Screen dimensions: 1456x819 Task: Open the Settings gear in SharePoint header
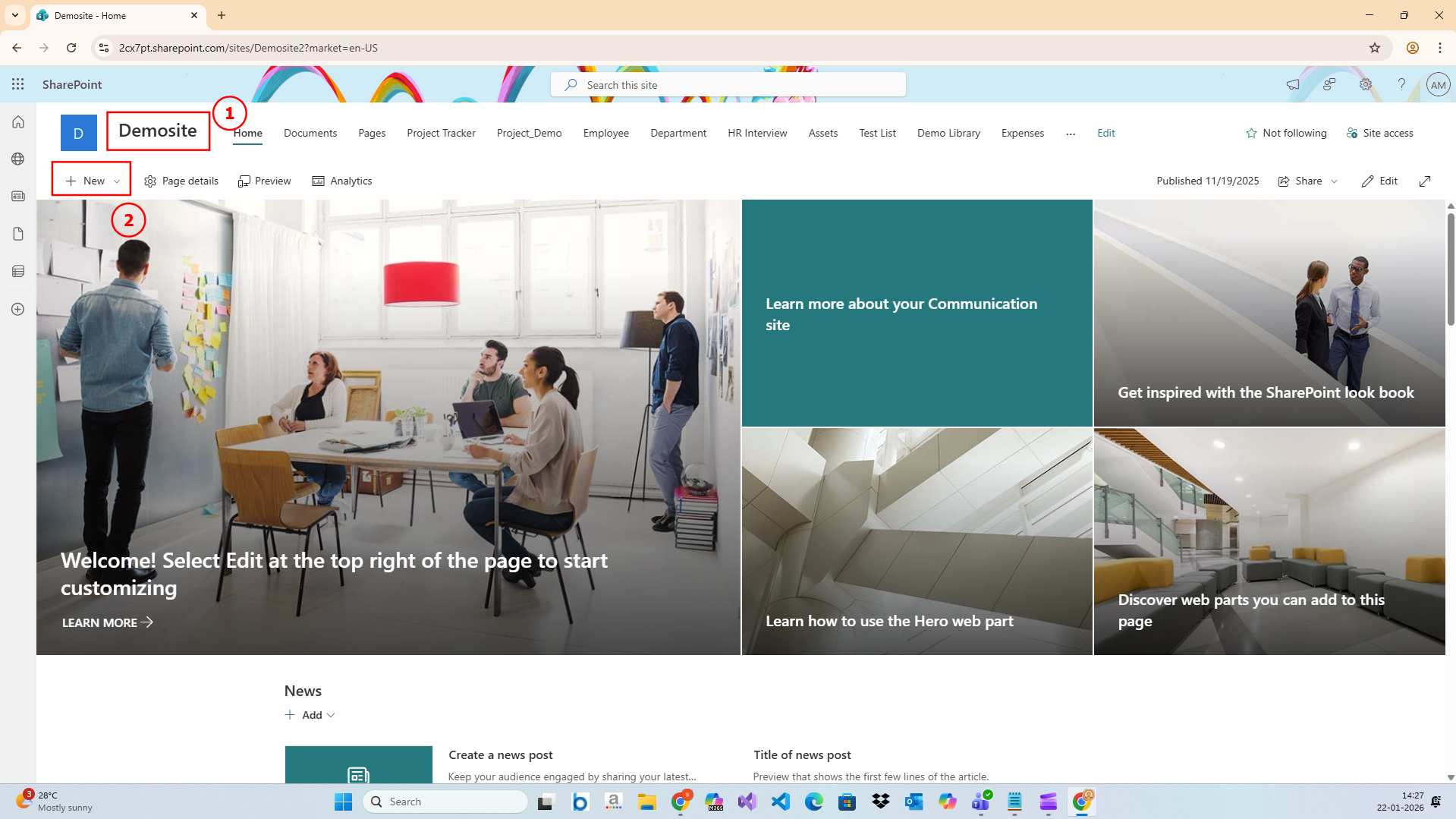pyautogui.click(x=1366, y=84)
